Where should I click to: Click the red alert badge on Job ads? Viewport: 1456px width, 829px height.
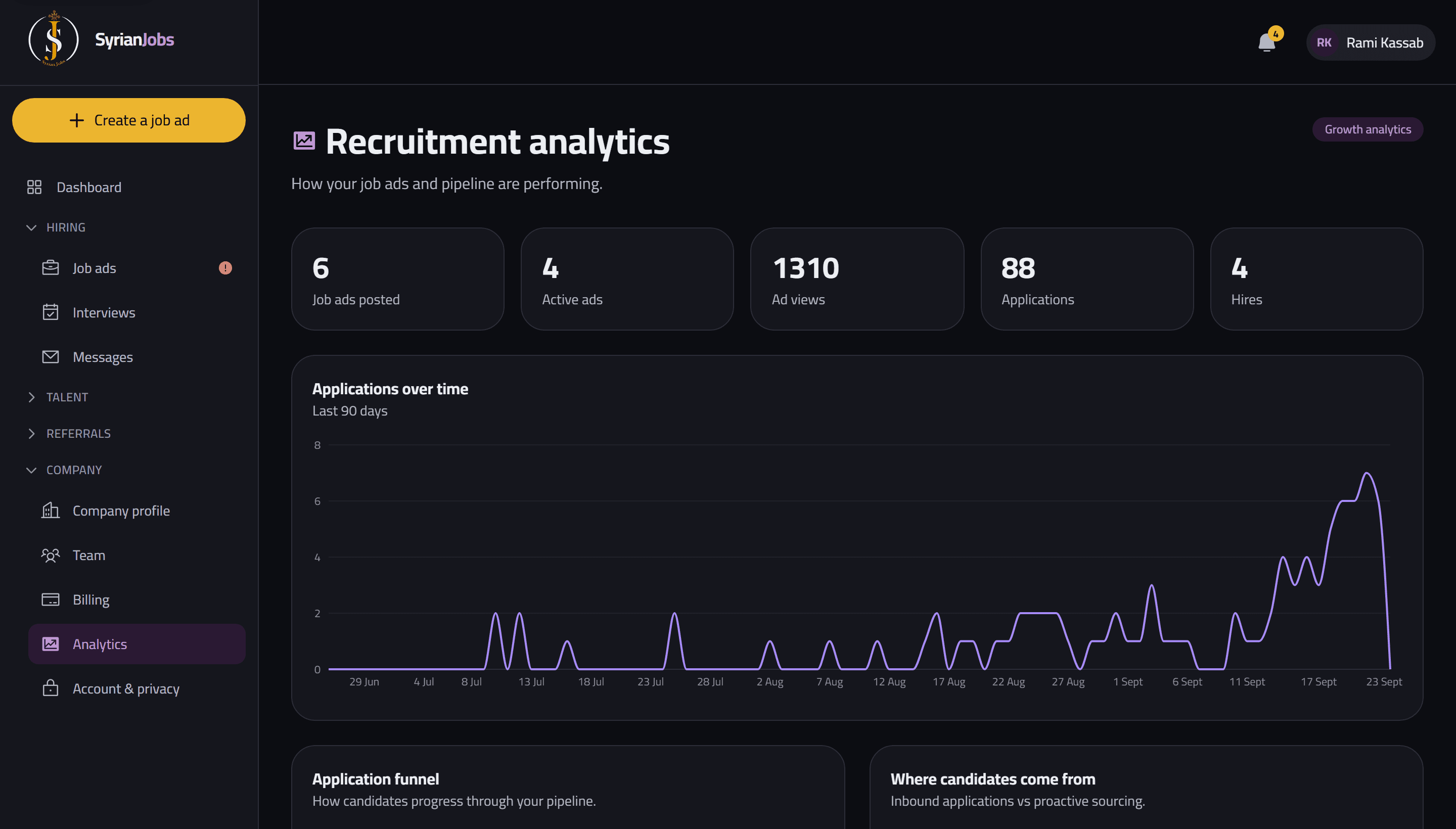click(x=225, y=267)
